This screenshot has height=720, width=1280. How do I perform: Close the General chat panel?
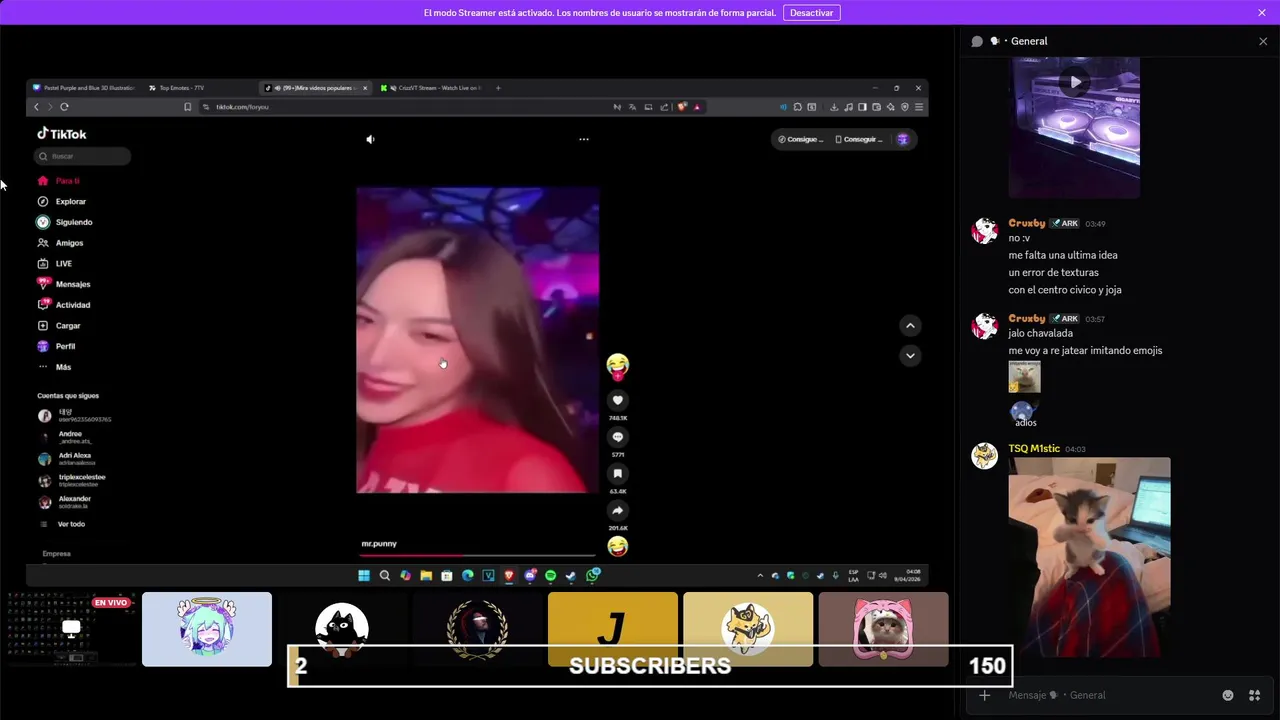1263,41
